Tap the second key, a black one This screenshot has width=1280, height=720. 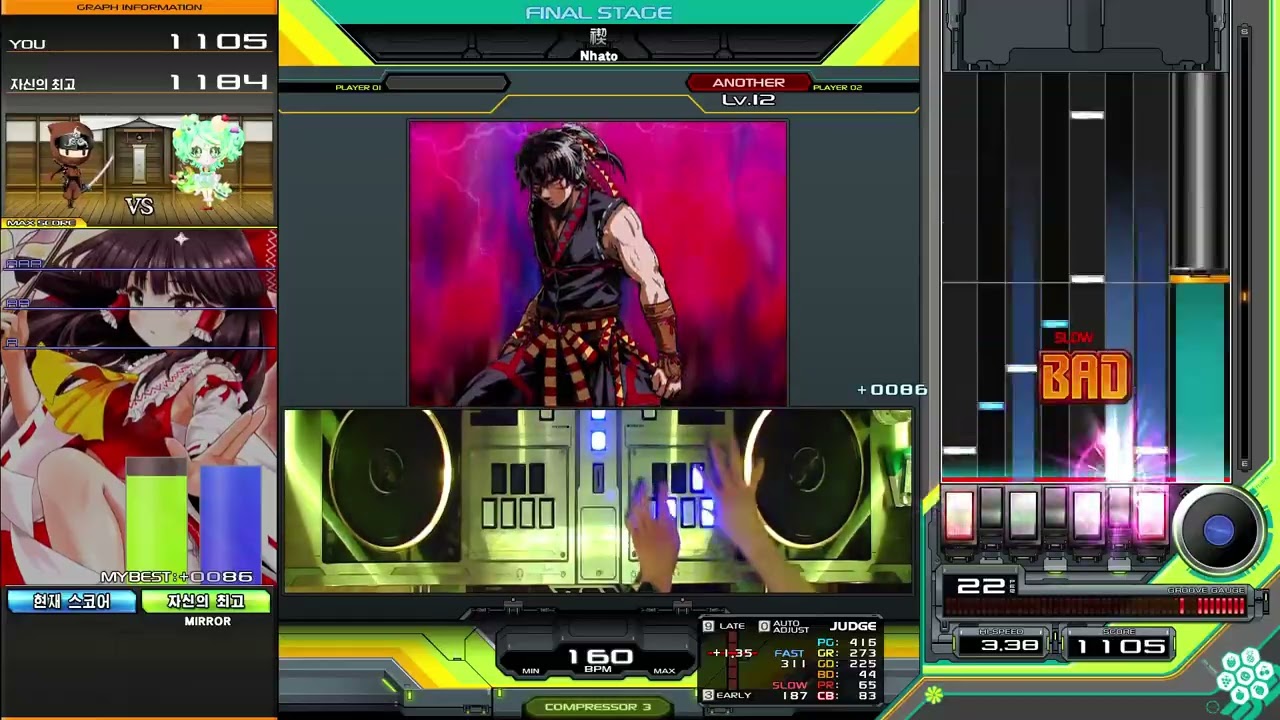click(x=991, y=508)
